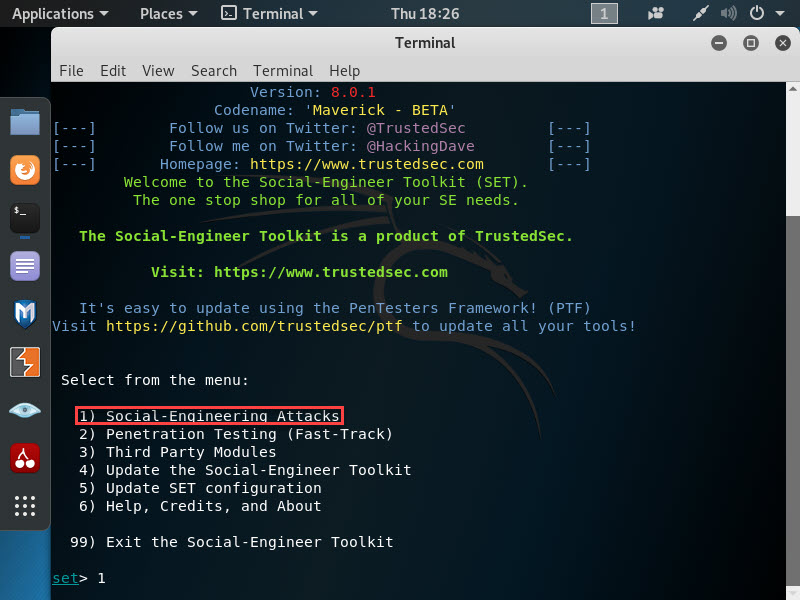Open the Help menu in Terminal

[x=344, y=70]
